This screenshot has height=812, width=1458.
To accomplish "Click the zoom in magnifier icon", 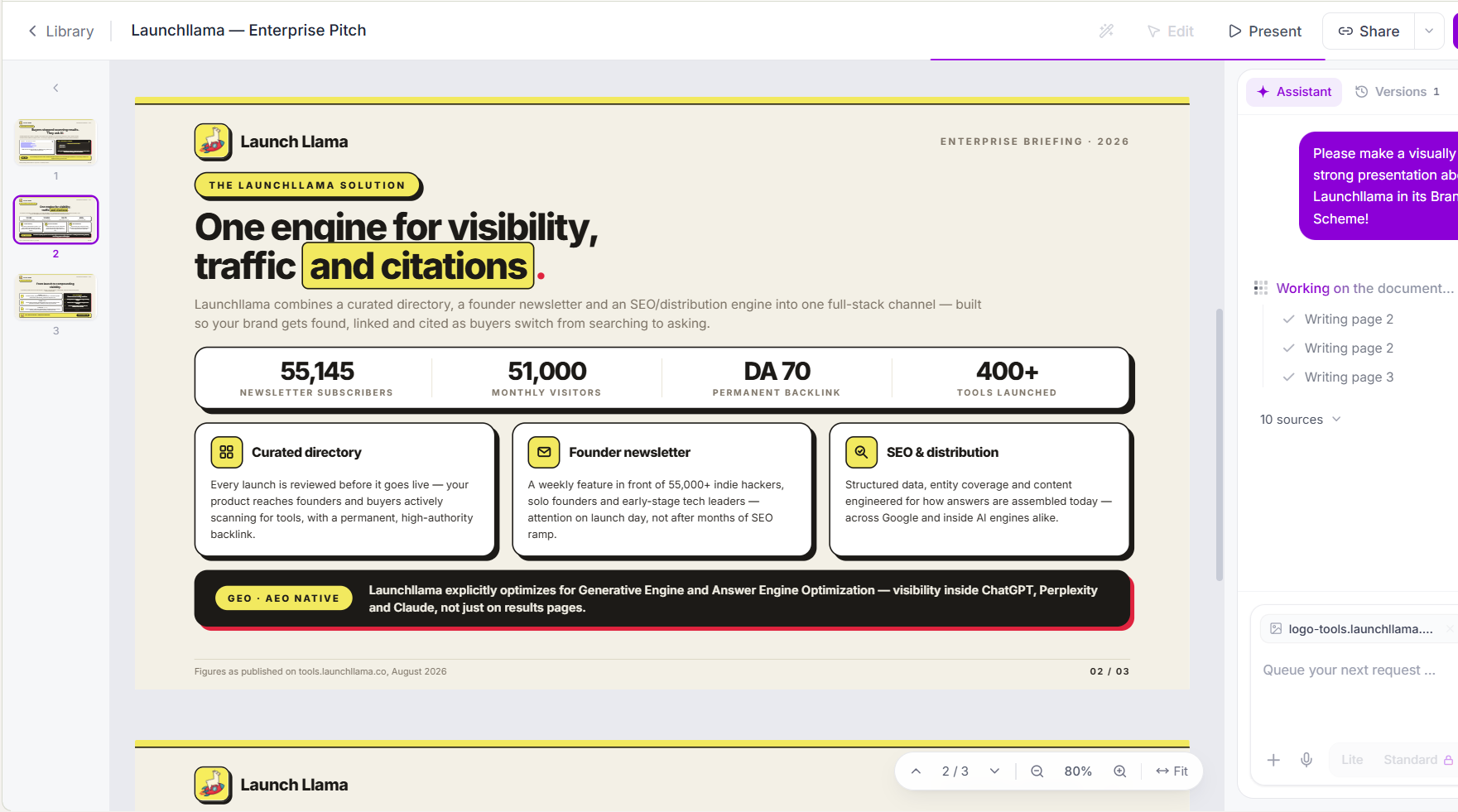I will [x=1119, y=771].
